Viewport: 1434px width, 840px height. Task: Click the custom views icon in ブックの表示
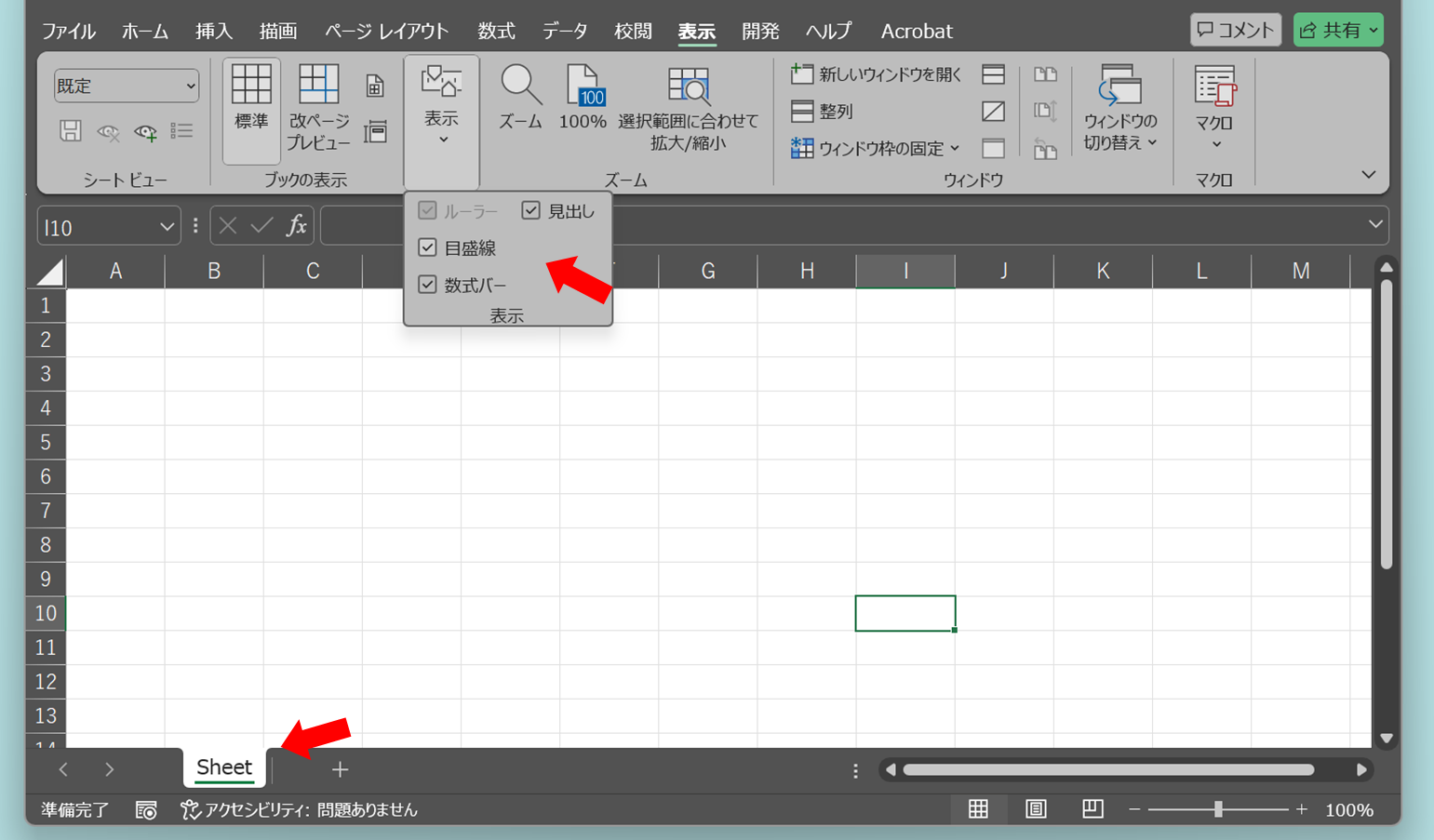pyautogui.click(x=375, y=131)
